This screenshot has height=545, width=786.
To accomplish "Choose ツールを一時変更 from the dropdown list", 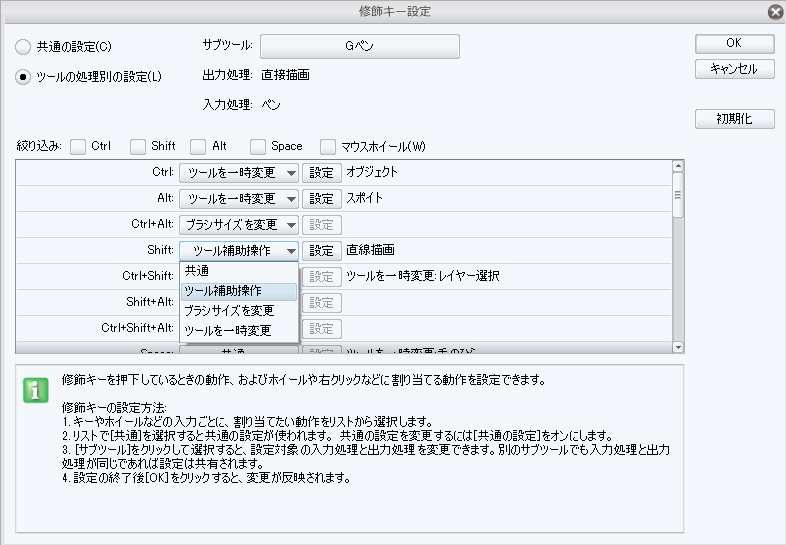I will pos(239,331).
